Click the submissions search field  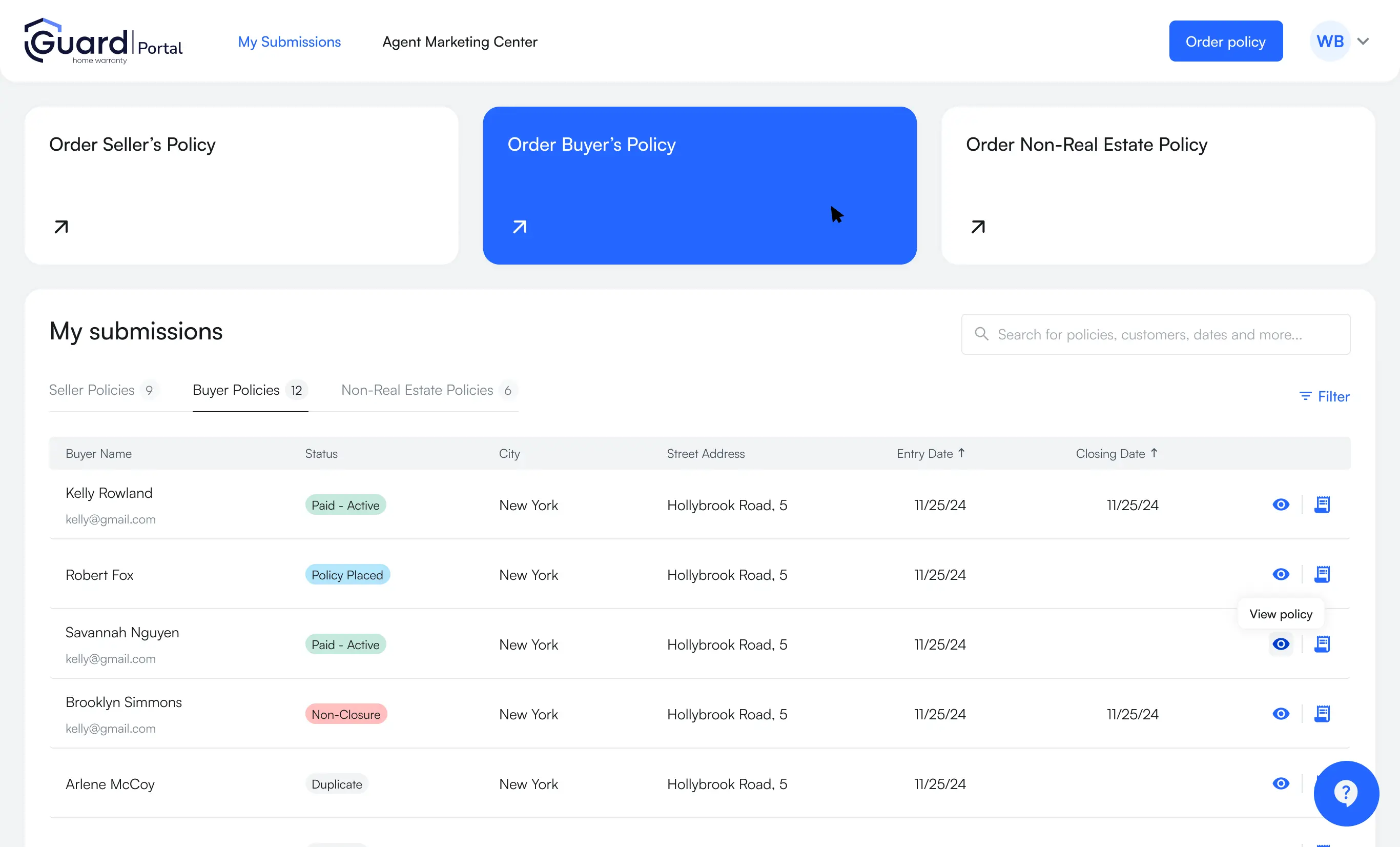pos(1155,334)
